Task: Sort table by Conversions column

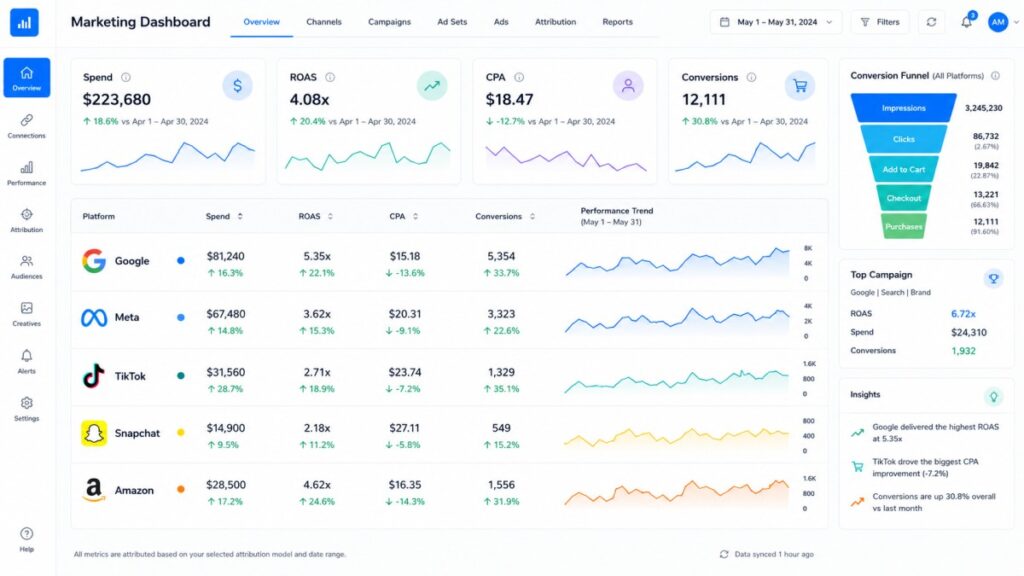Action: pos(505,216)
